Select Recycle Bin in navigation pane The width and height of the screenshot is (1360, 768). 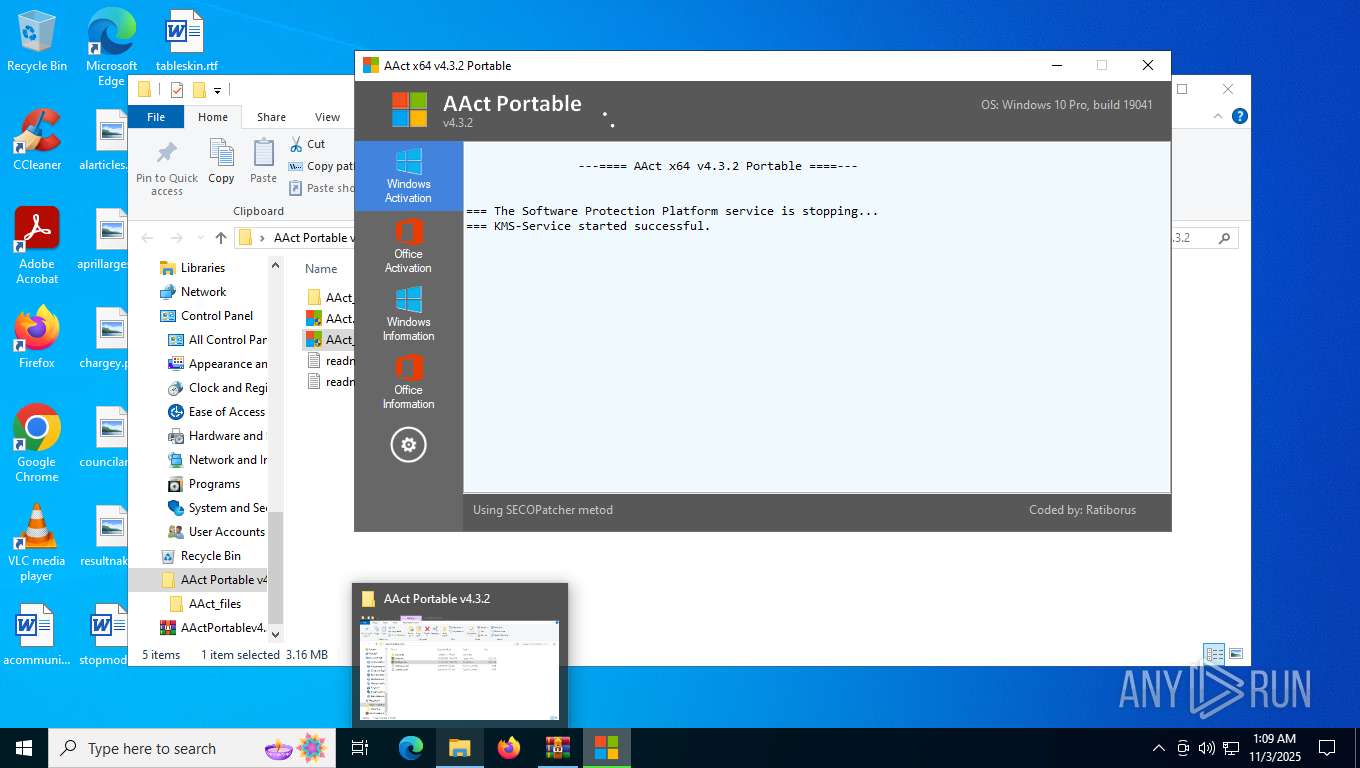tap(210, 556)
